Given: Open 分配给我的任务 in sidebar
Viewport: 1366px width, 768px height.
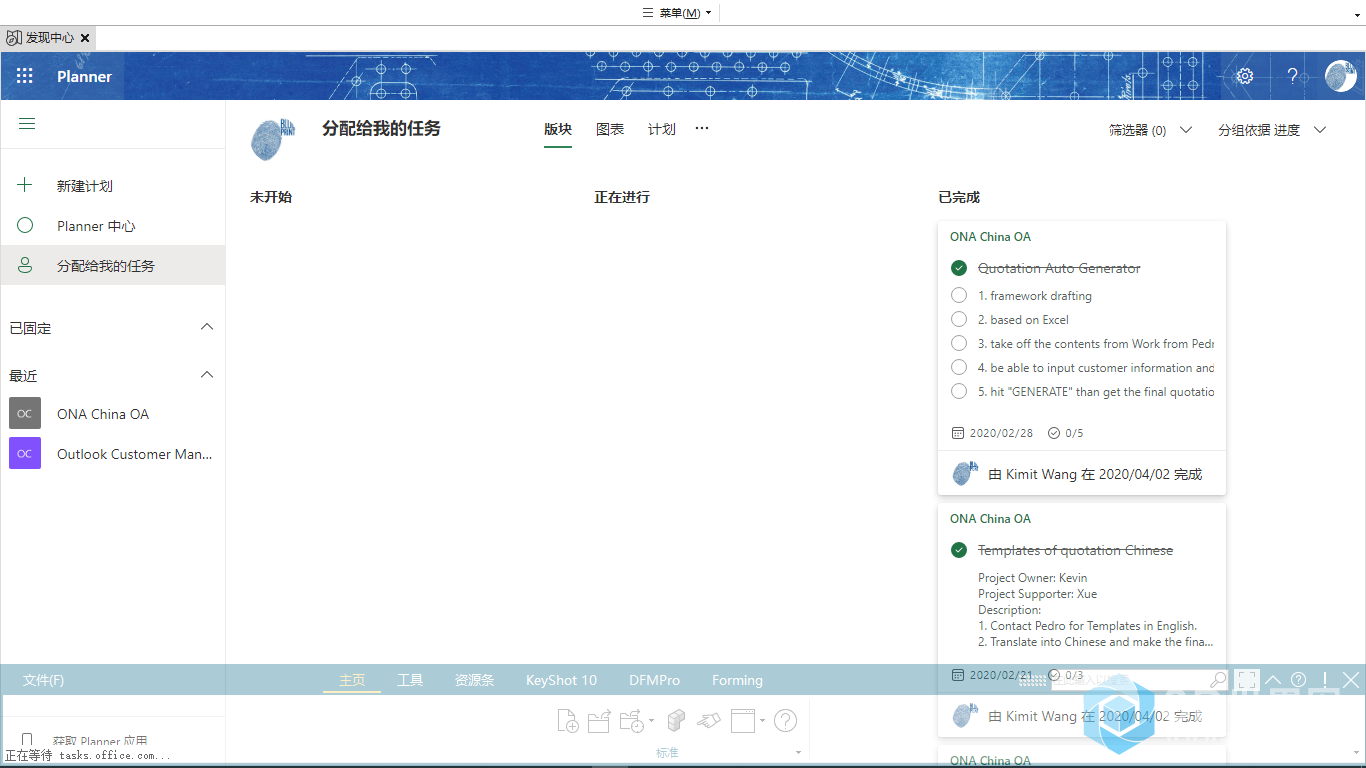Looking at the screenshot, I should coord(113,266).
